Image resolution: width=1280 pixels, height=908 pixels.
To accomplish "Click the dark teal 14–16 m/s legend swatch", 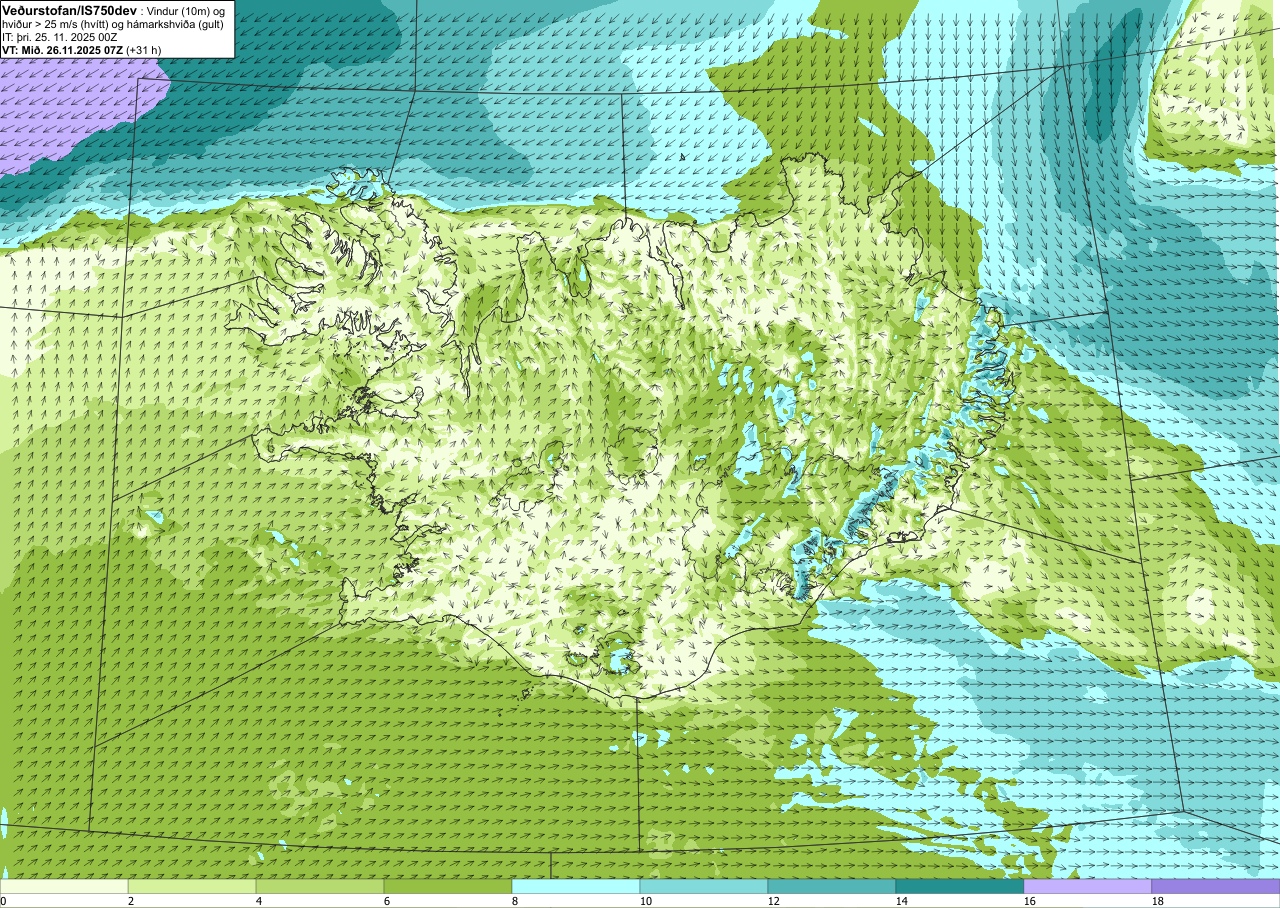I will 960,886.
